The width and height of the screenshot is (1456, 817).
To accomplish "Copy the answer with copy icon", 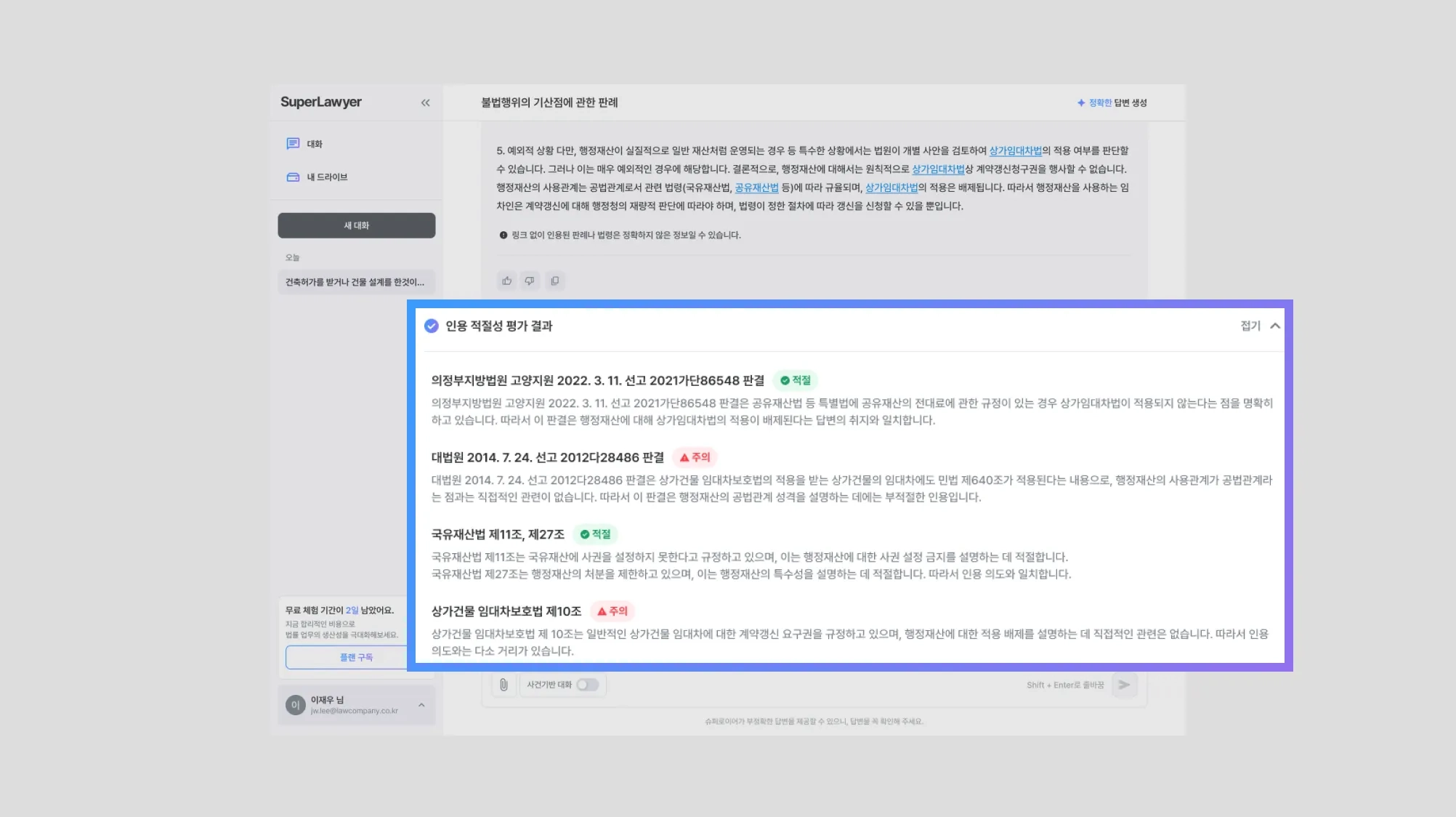I will (554, 281).
